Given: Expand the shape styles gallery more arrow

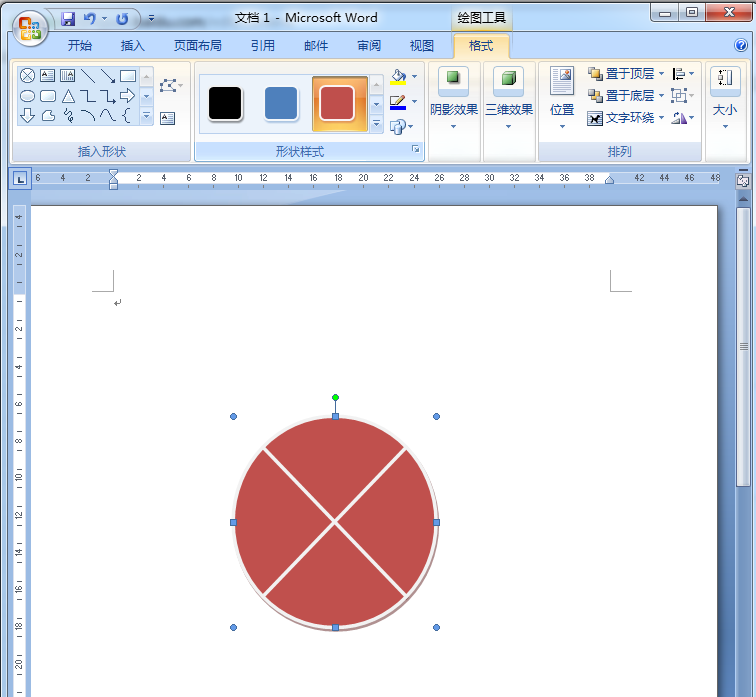Looking at the screenshot, I should (x=377, y=124).
